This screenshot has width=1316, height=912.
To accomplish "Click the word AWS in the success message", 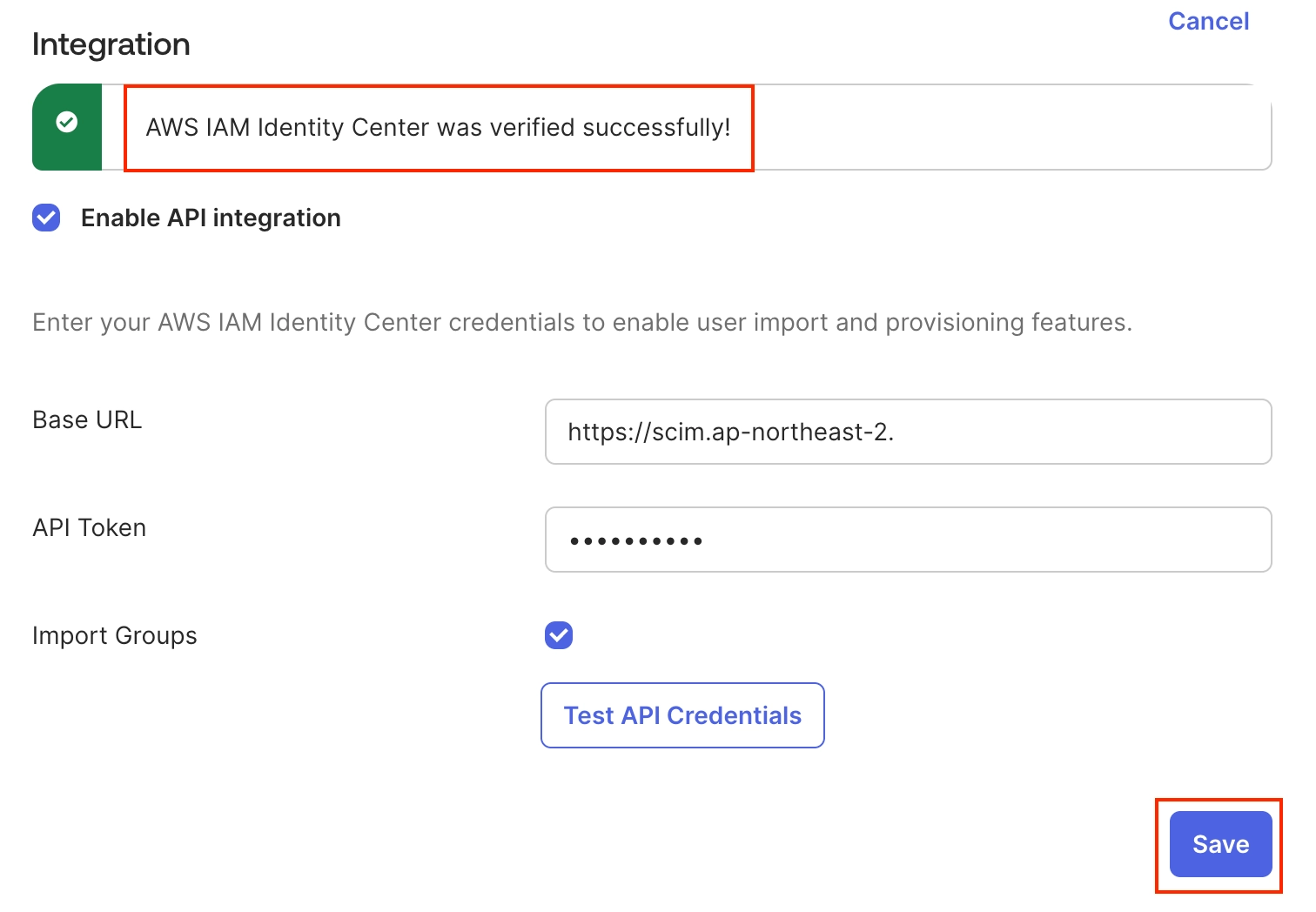I will (x=172, y=128).
